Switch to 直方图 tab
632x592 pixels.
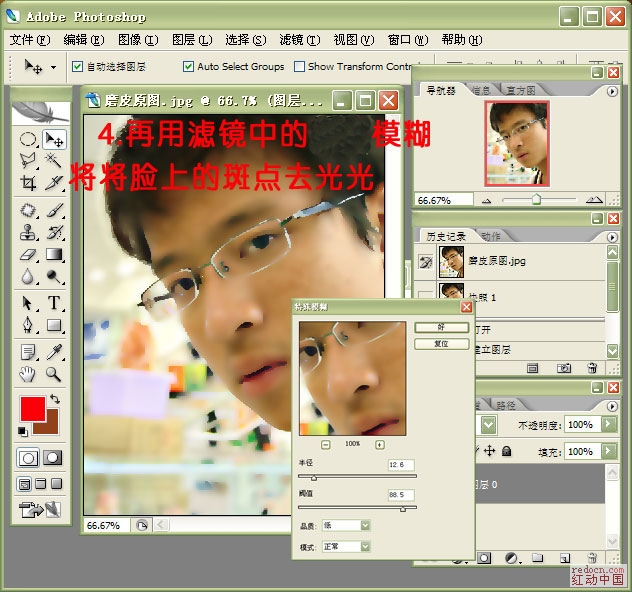click(x=521, y=90)
